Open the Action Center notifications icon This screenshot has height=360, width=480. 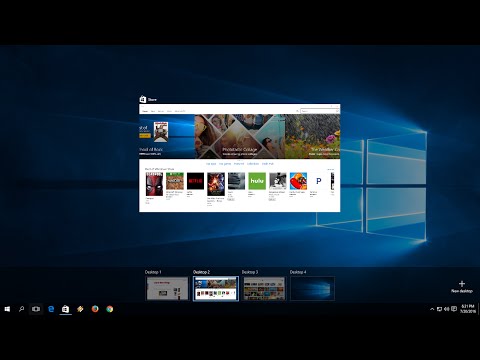point(454,309)
